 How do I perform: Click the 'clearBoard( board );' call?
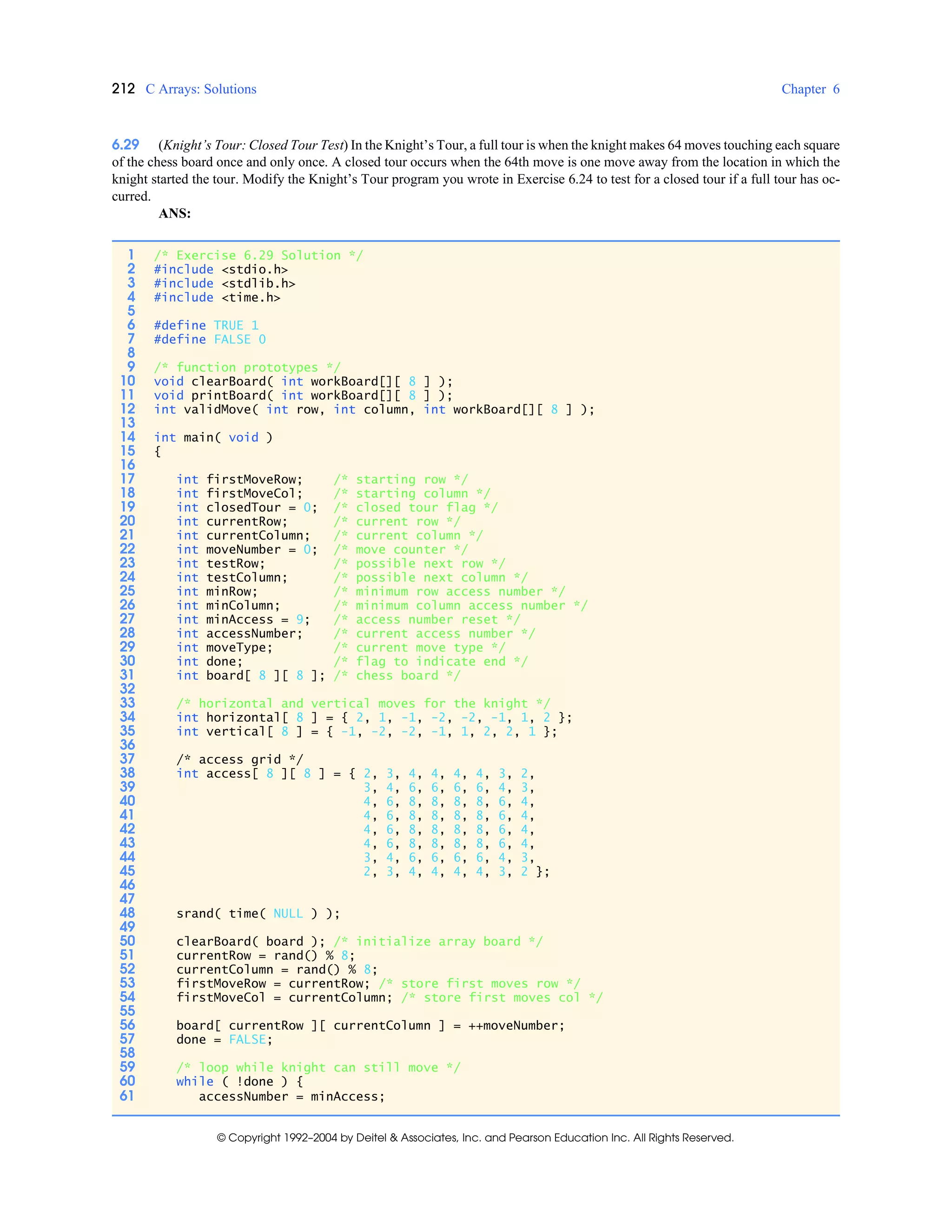pyautogui.click(x=251, y=941)
